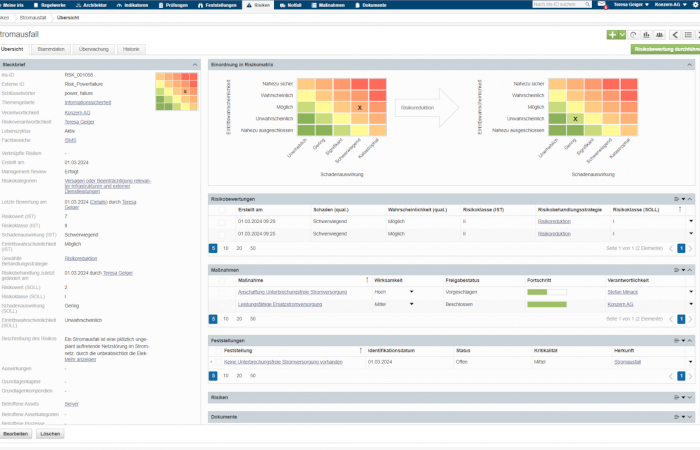Click the green plus add icon
This screenshot has height=450, width=700.
611,34
